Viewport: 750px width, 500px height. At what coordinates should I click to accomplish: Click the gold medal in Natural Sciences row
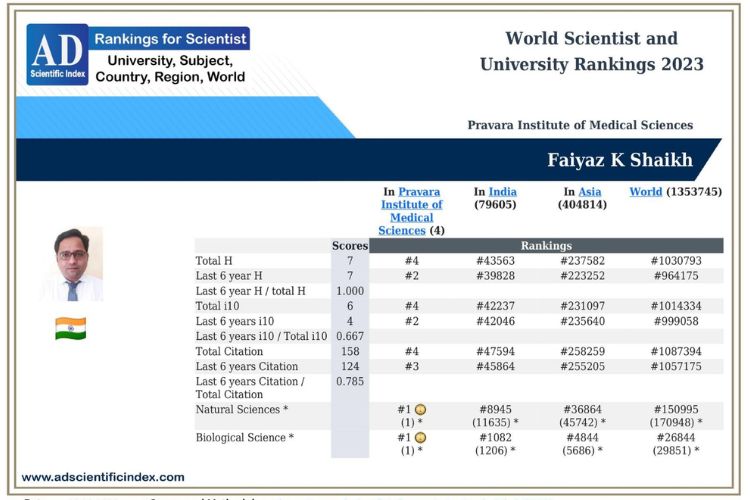pyautogui.click(x=420, y=410)
